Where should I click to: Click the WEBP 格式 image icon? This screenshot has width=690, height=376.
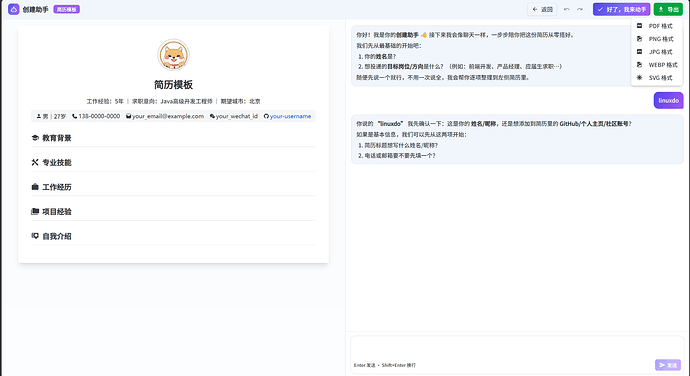point(639,65)
